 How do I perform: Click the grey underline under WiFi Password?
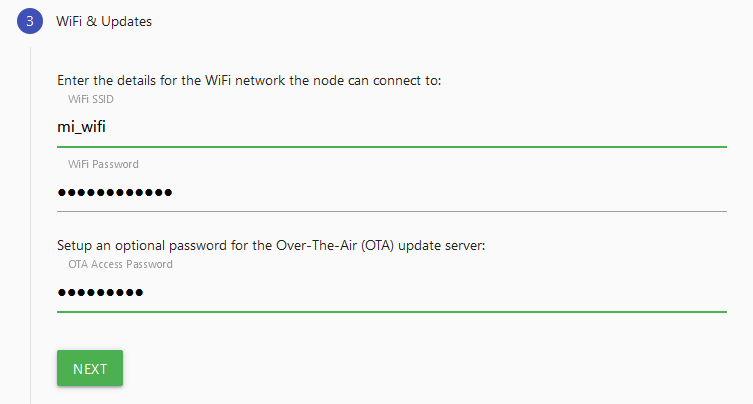[x=391, y=211]
